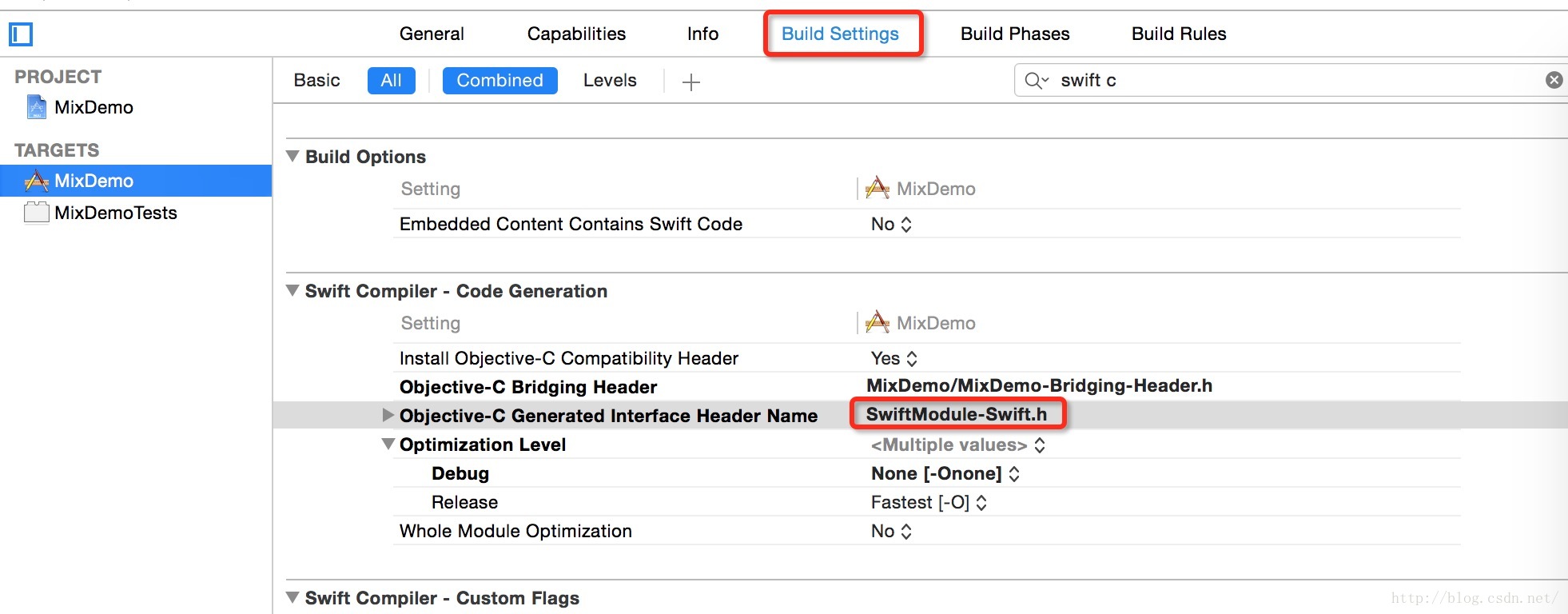Click the MixDemo project blueprint icon

click(37, 107)
